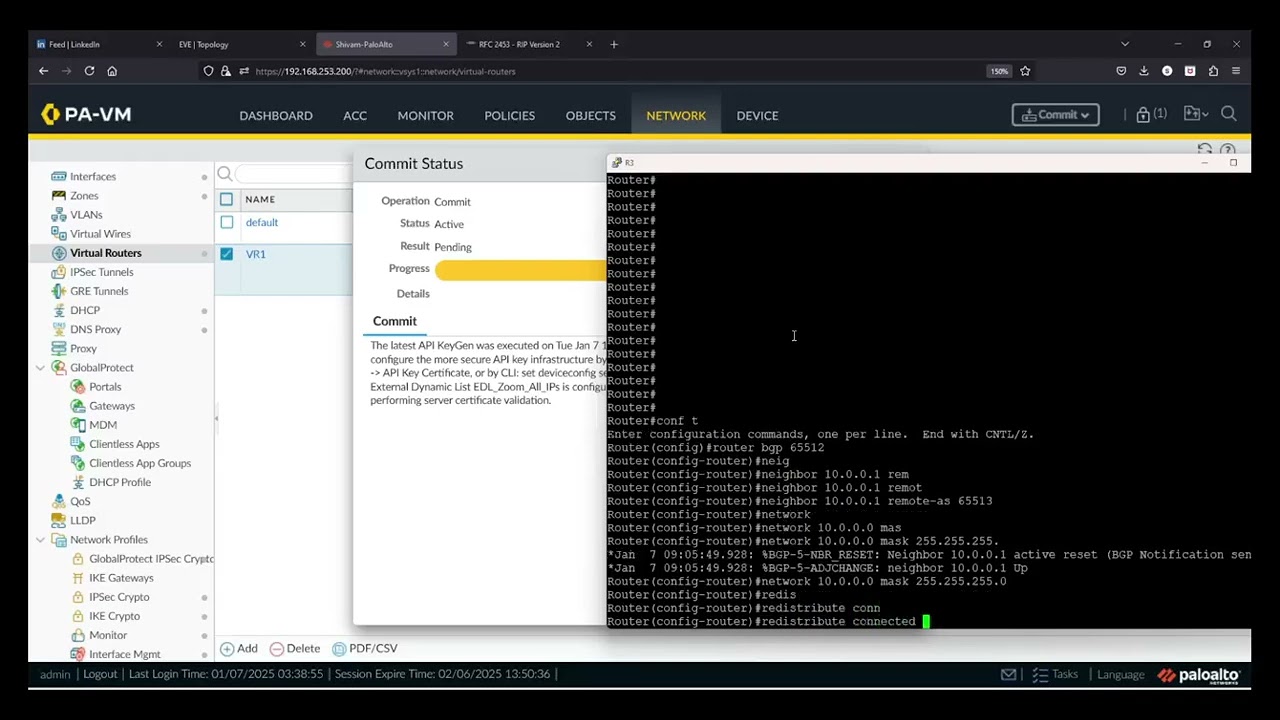The width and height of the screenshot is (1280, 720).
Task: Click the Monitor profile icon
Action: tap(78, 635)
